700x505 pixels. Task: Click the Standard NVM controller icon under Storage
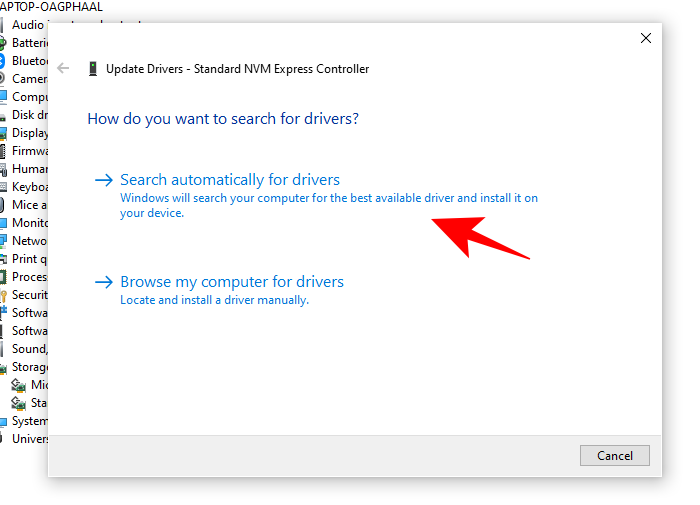coord(18,403)
